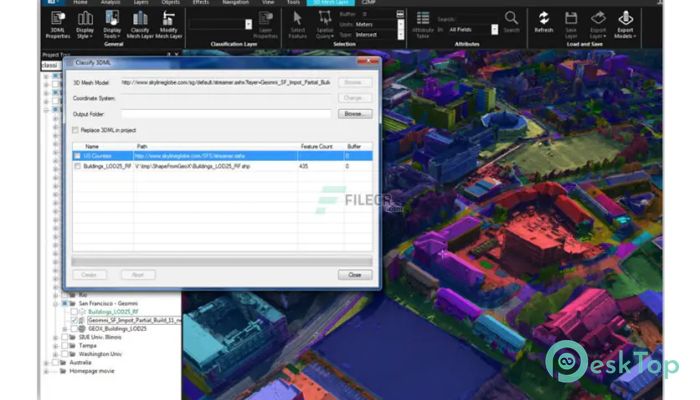
Task: Click the Buffer value input field
Action: coord(379,14)
